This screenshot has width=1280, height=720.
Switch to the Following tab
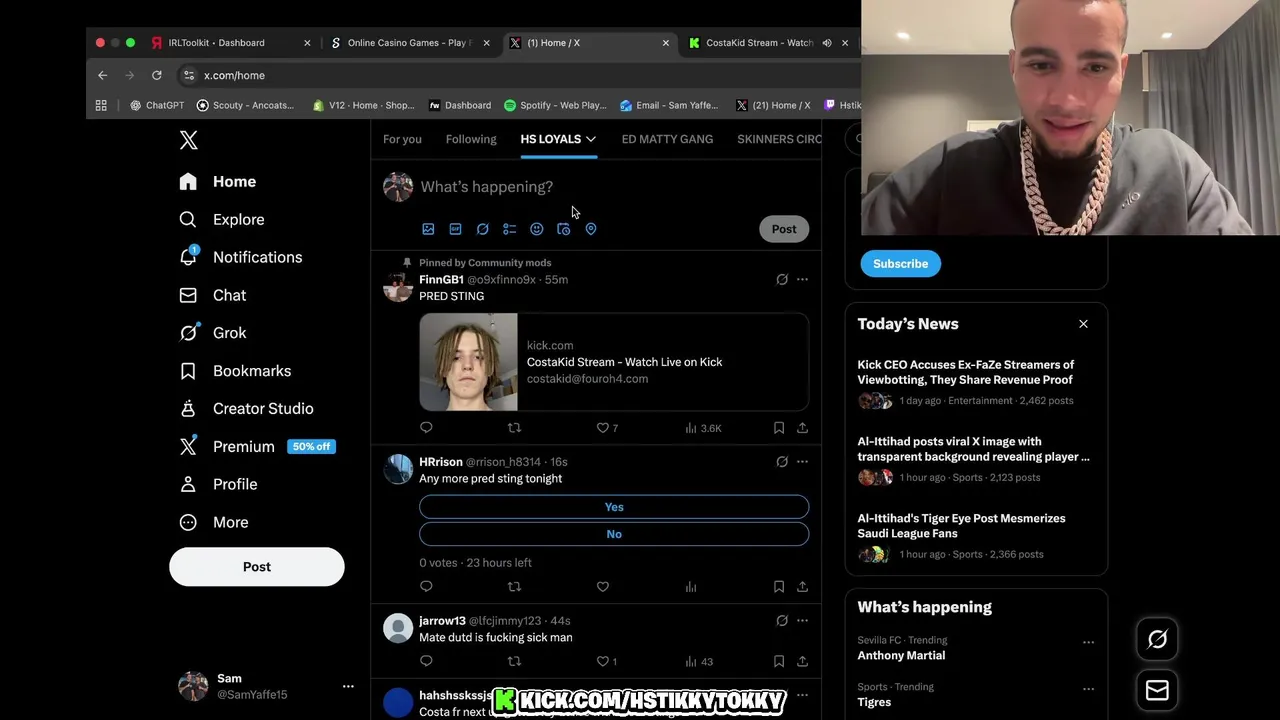(471, 139)
